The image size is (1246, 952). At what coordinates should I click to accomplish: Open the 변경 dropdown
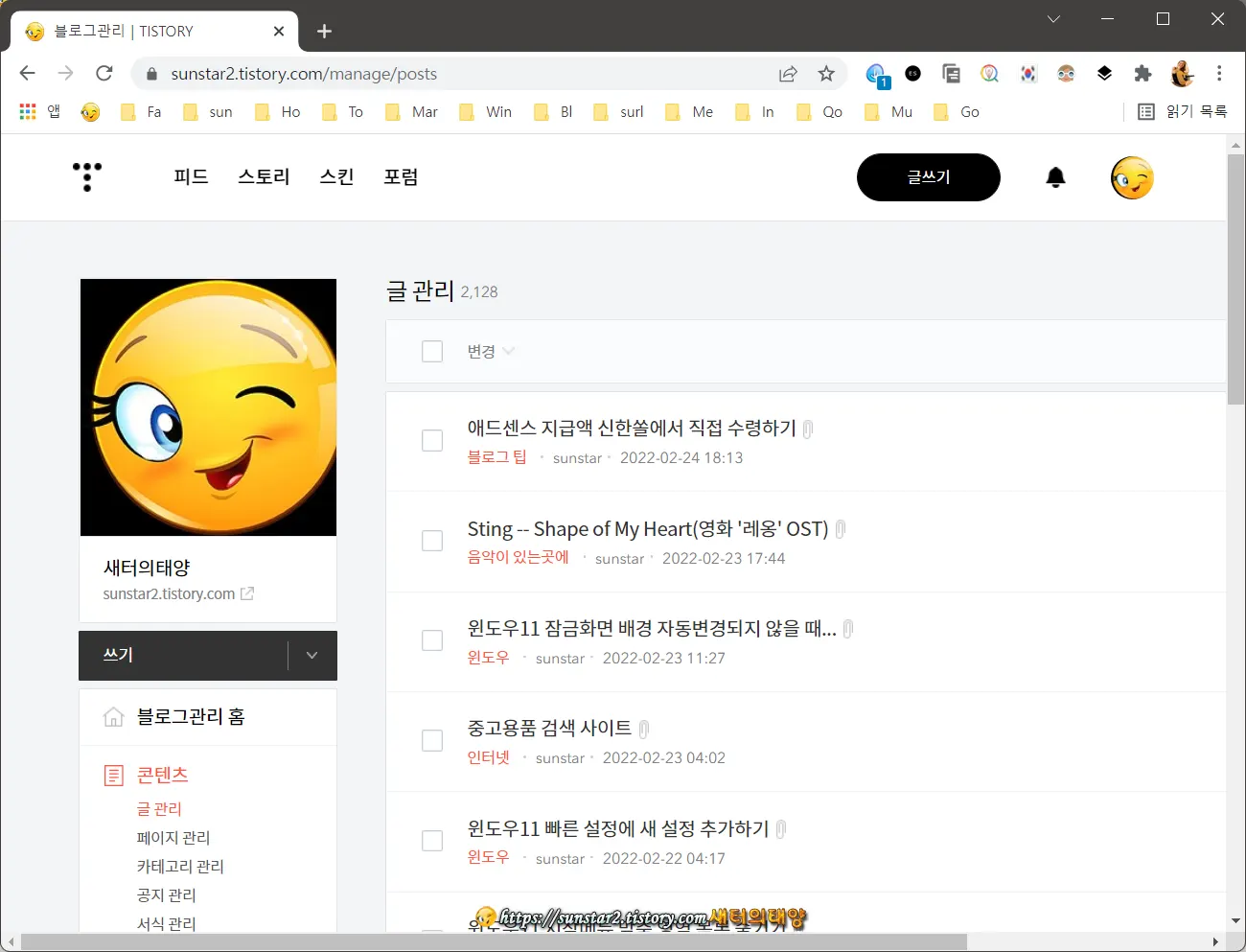[489, 351]
